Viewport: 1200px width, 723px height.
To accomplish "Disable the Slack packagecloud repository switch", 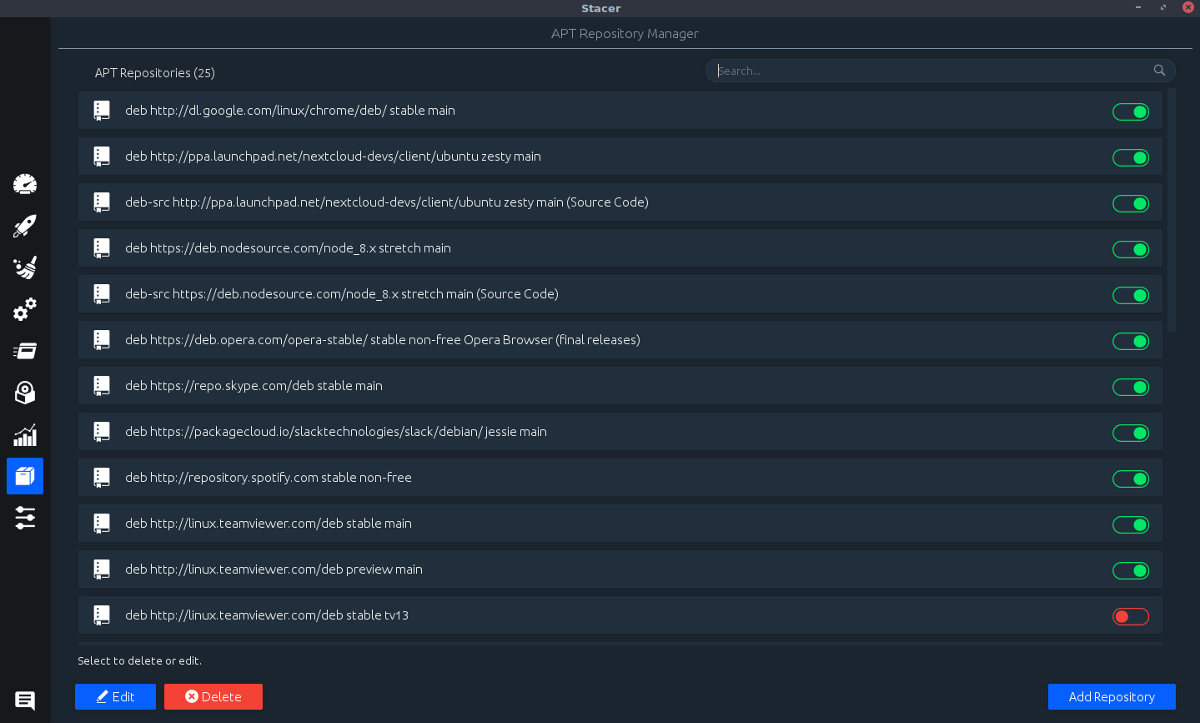I will click(x=1130, y=433).
